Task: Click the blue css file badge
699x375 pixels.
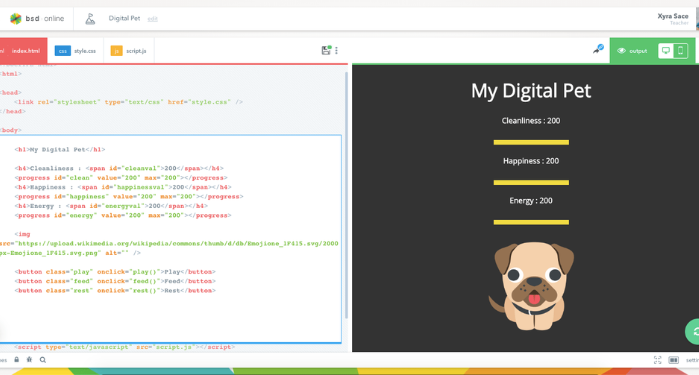Action: pos(62,51)
